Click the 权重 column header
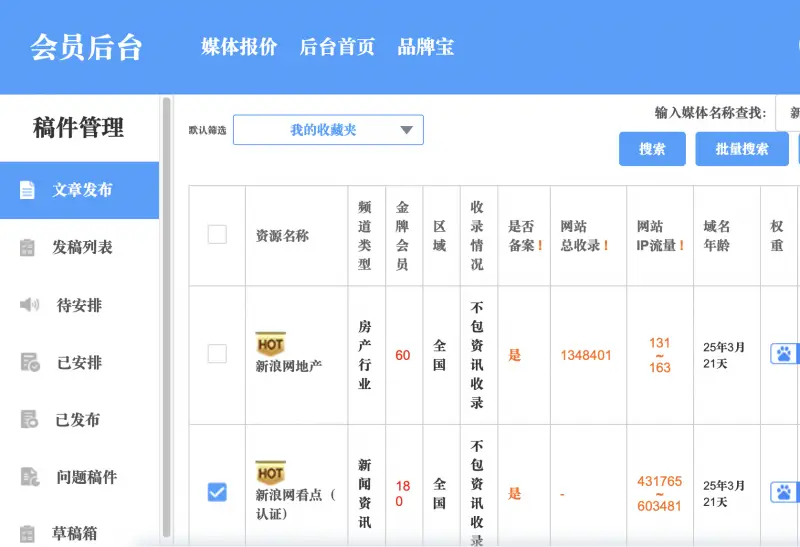Image resolution: width=800 pixels, height=547 pixels. [x=777, y=236]
